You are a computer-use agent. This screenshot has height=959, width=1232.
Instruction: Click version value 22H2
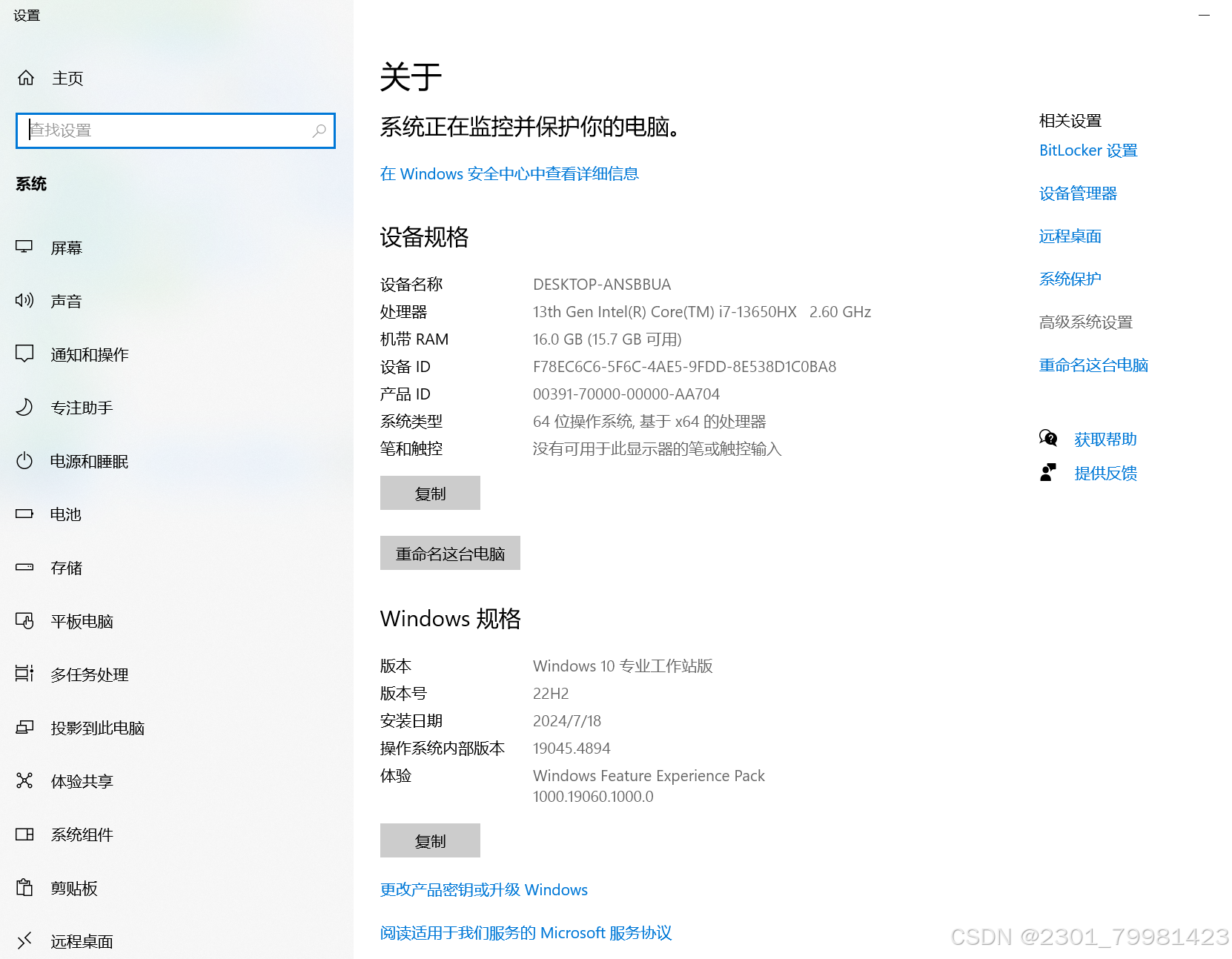551,694
